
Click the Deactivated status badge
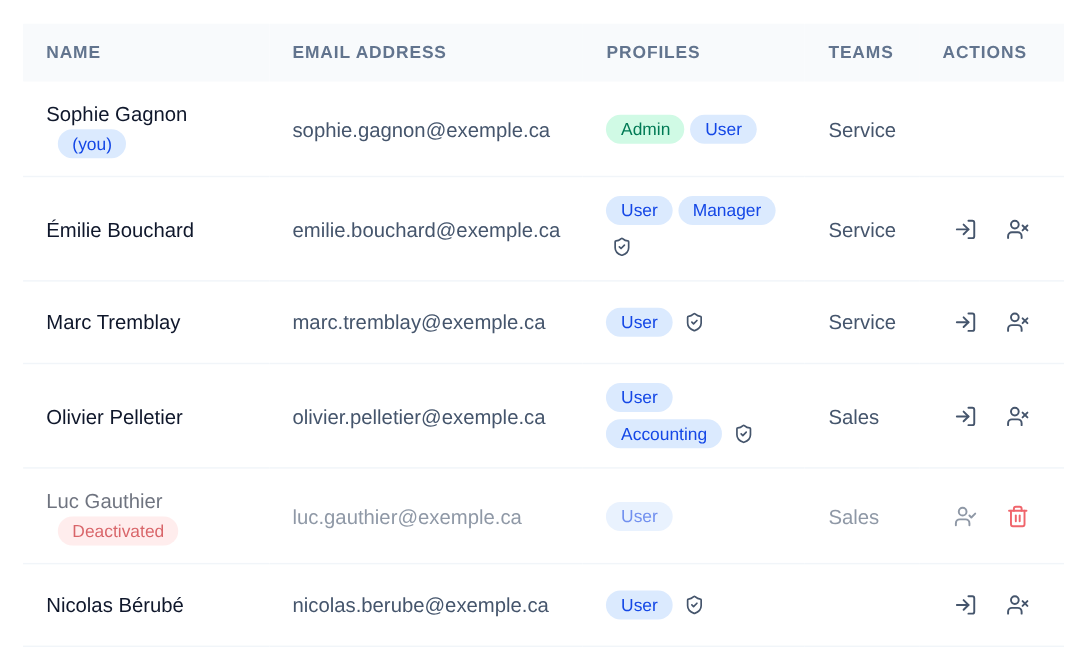pyautogui.click(x=118, y=531)
